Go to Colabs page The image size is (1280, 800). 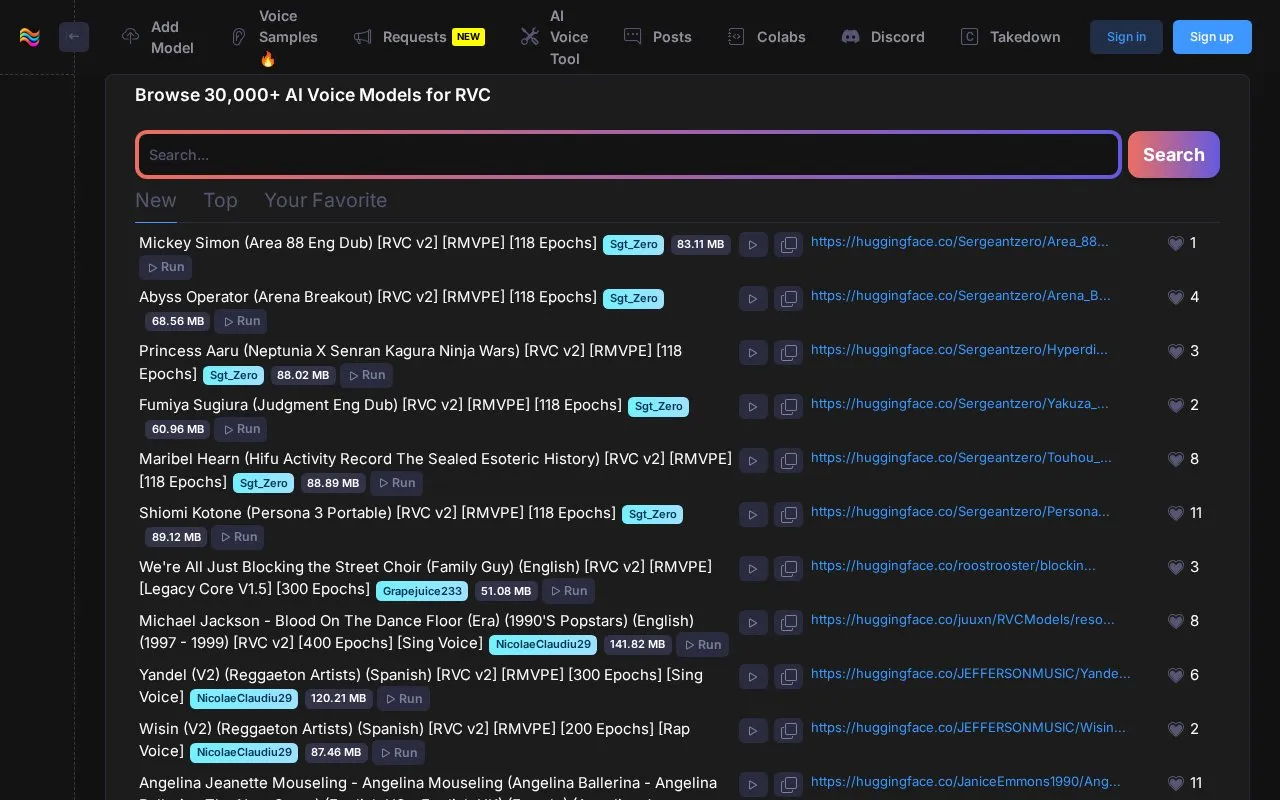coord(767,37)
